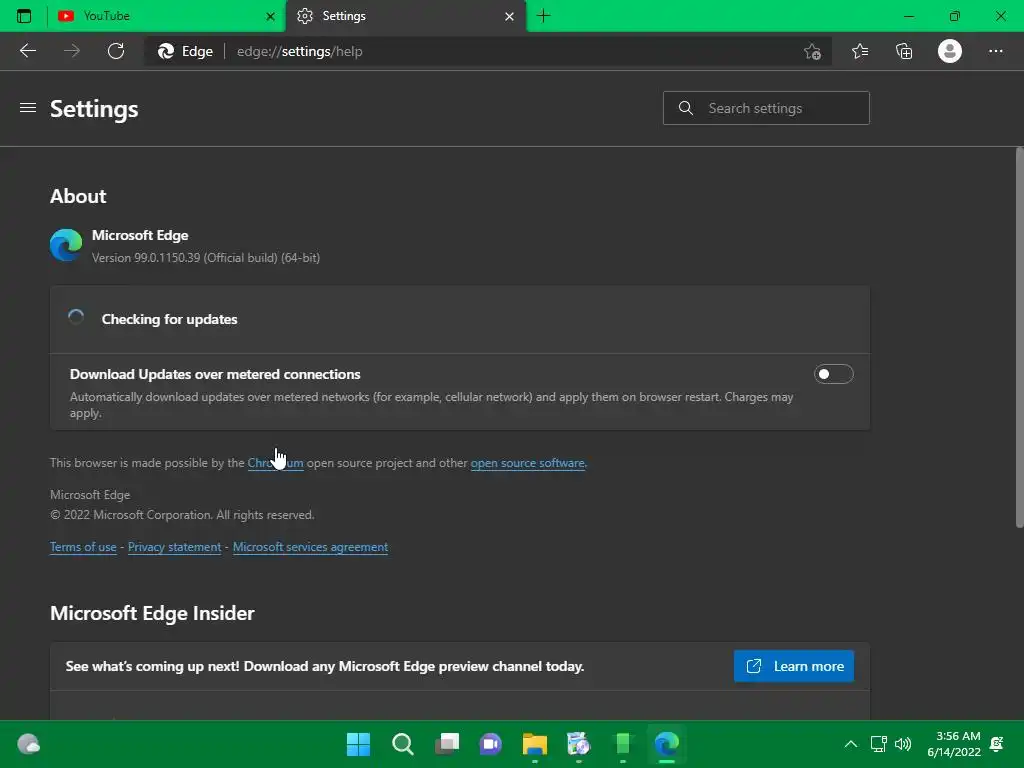Open the Privacy statement link
Image resolution: width=1024 pixels, height=768 pixels.
[x=174, y=547]
